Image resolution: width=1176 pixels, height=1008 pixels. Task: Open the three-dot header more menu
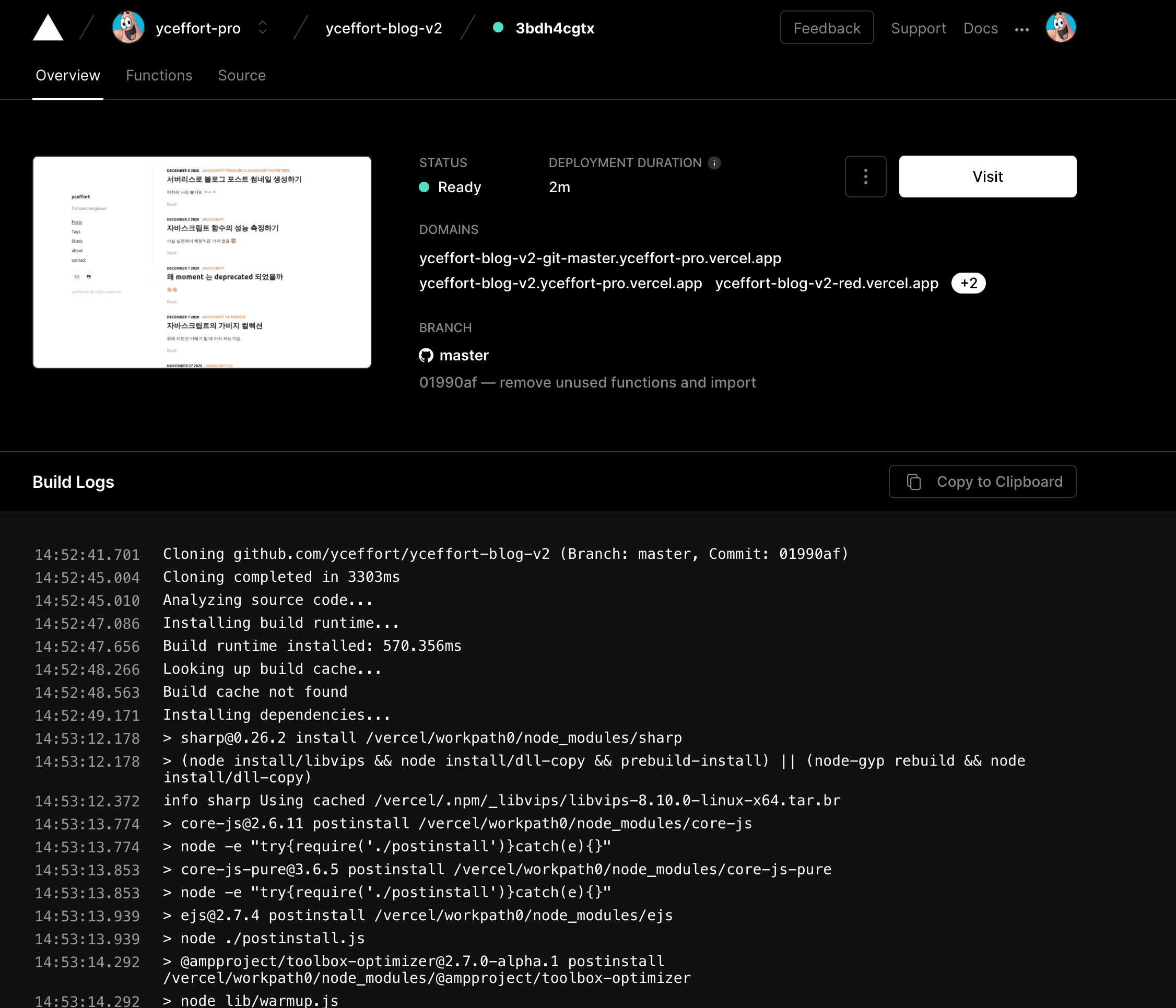(x=1021, y=30)
